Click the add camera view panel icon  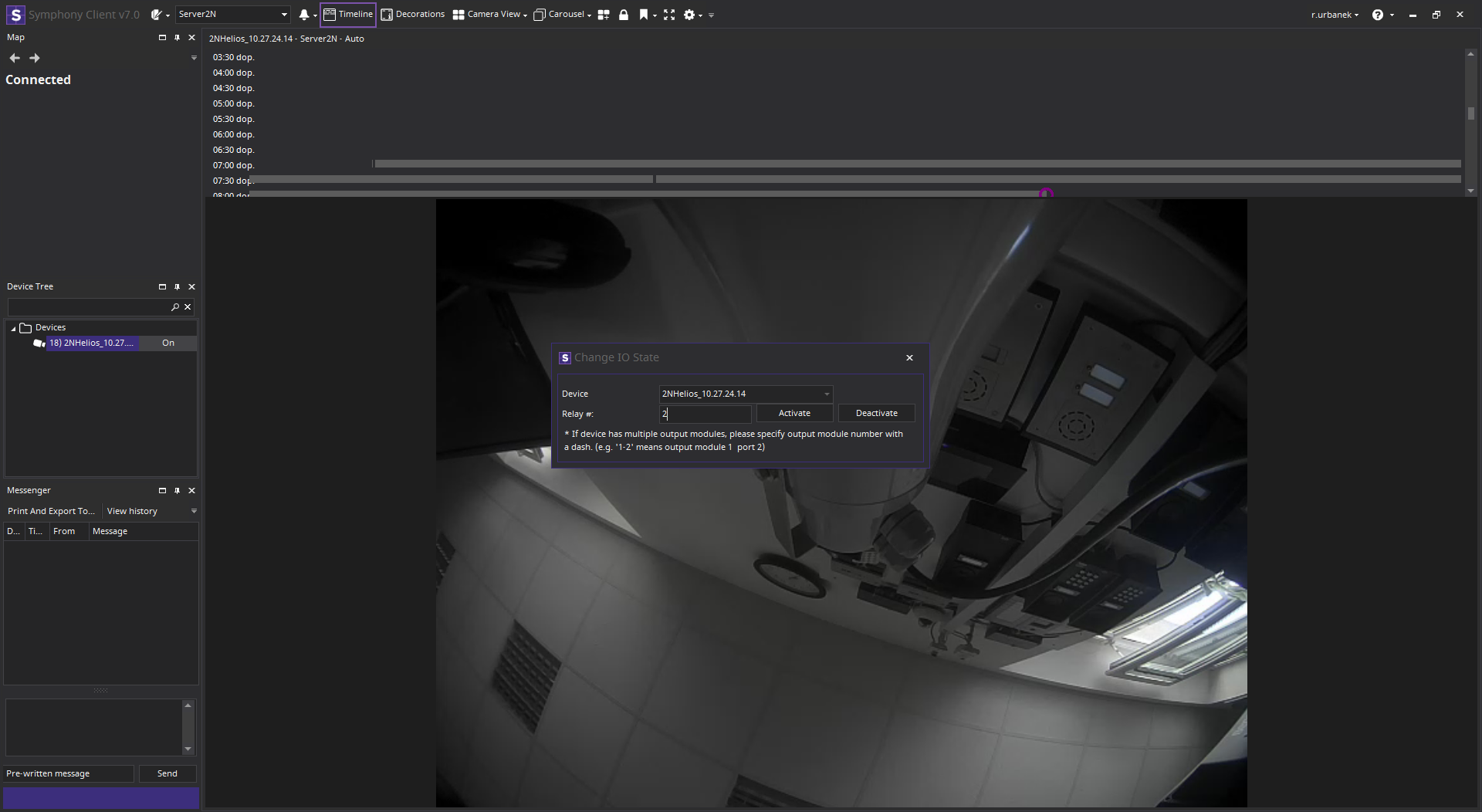[x=604, y=15]
